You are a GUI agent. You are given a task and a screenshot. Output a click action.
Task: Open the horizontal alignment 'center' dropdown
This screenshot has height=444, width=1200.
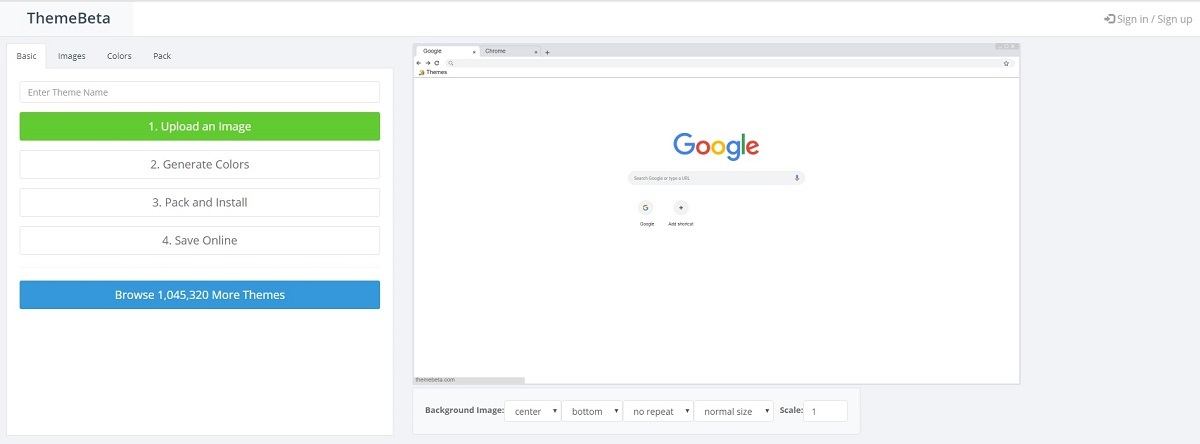click(533, 411)
